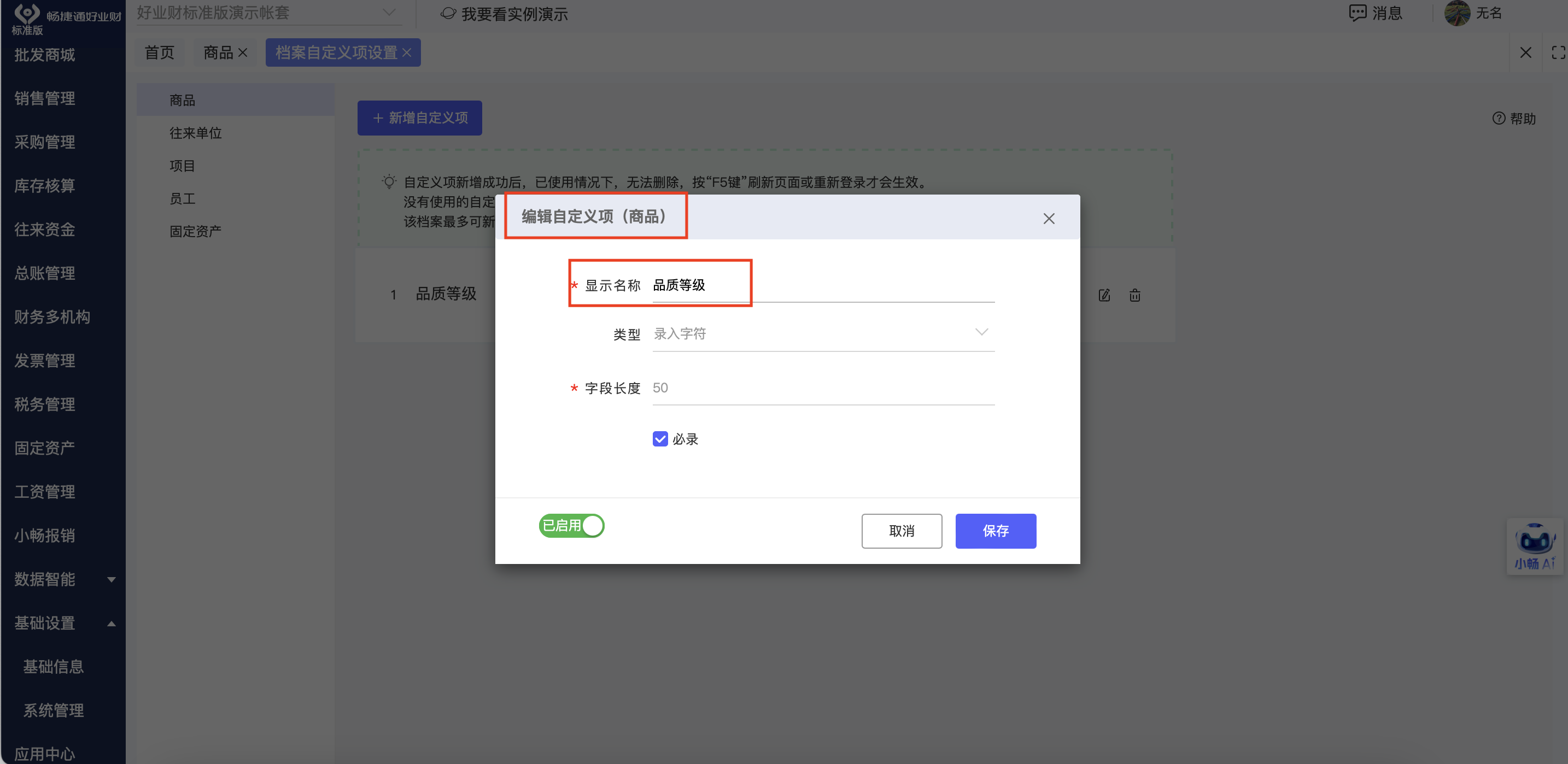
Task: Click the edit icon for 品质等级 row
Action: pyautogui.click(x=1104, y=296)
